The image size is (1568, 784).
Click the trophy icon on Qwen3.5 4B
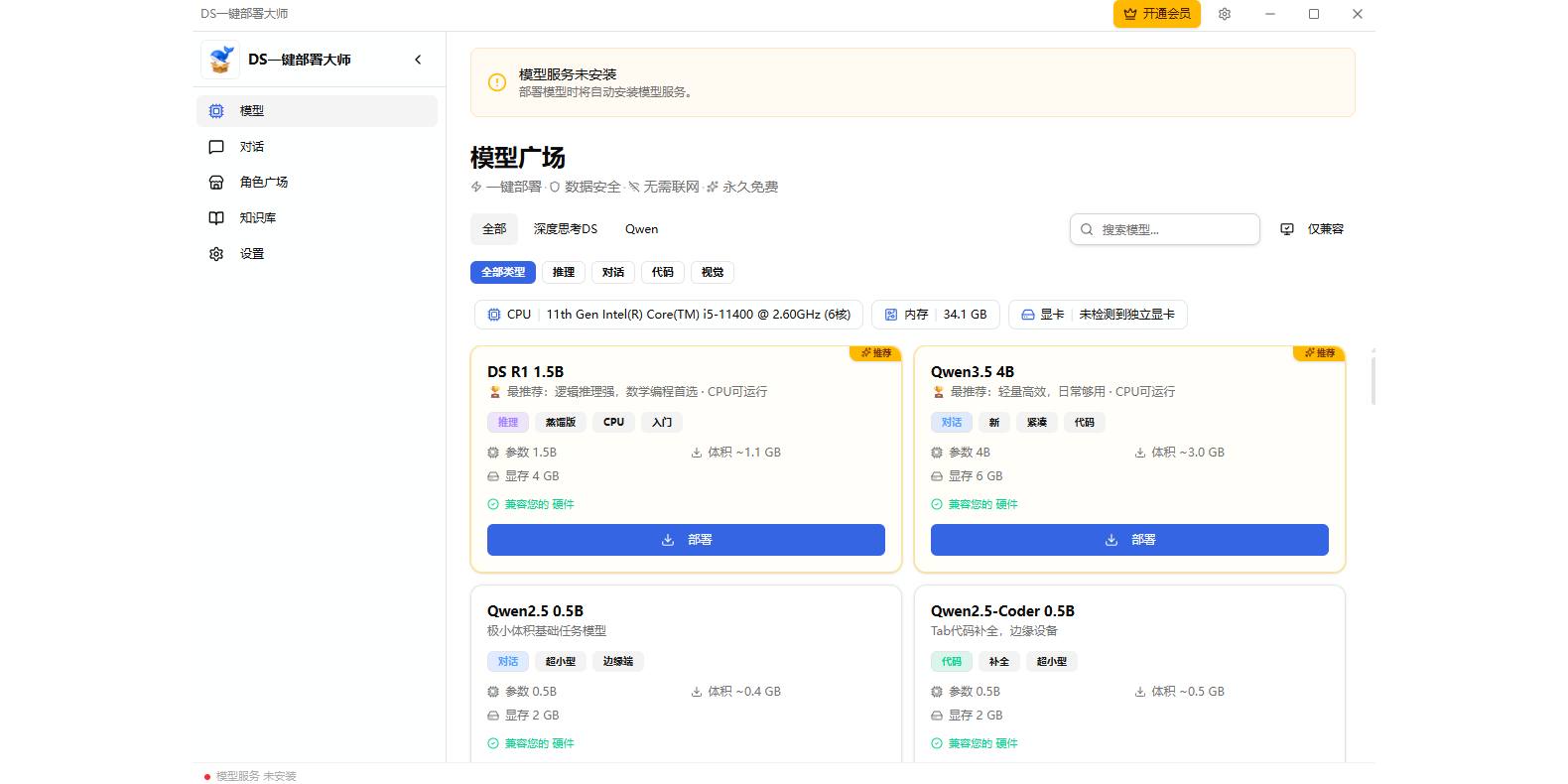pos(938,392)
